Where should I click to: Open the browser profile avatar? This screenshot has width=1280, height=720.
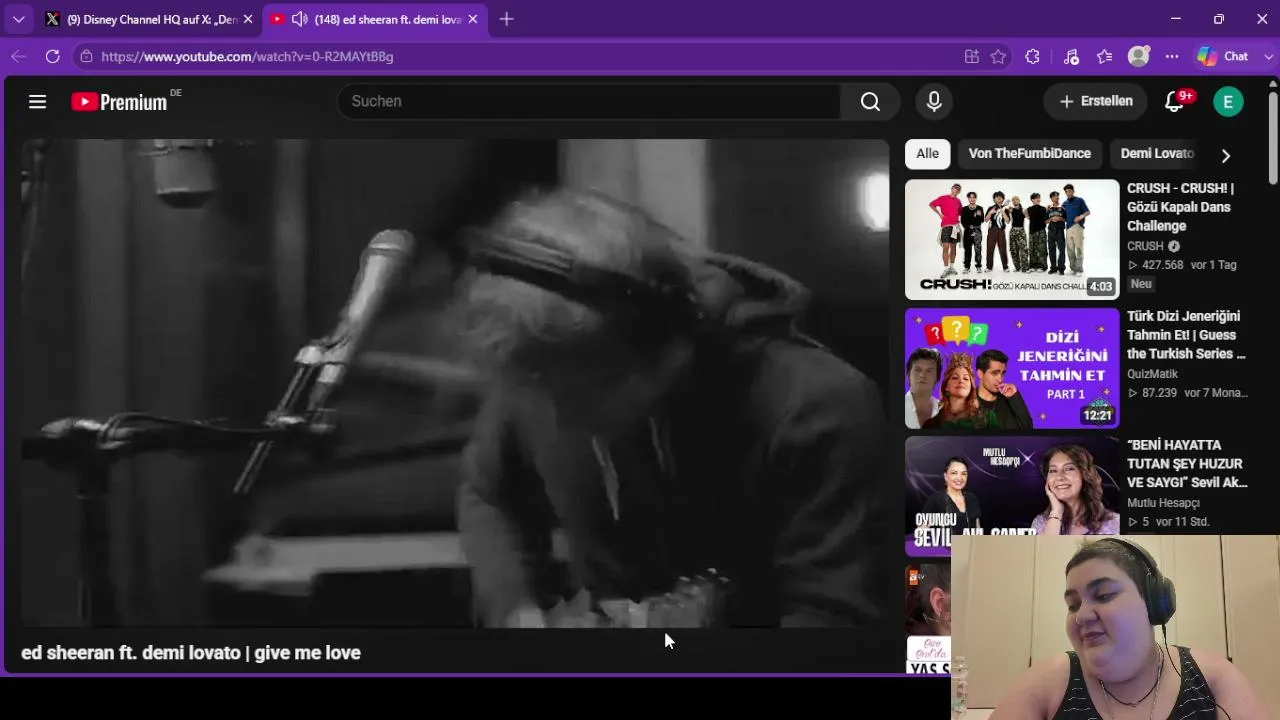[1138, 57]
